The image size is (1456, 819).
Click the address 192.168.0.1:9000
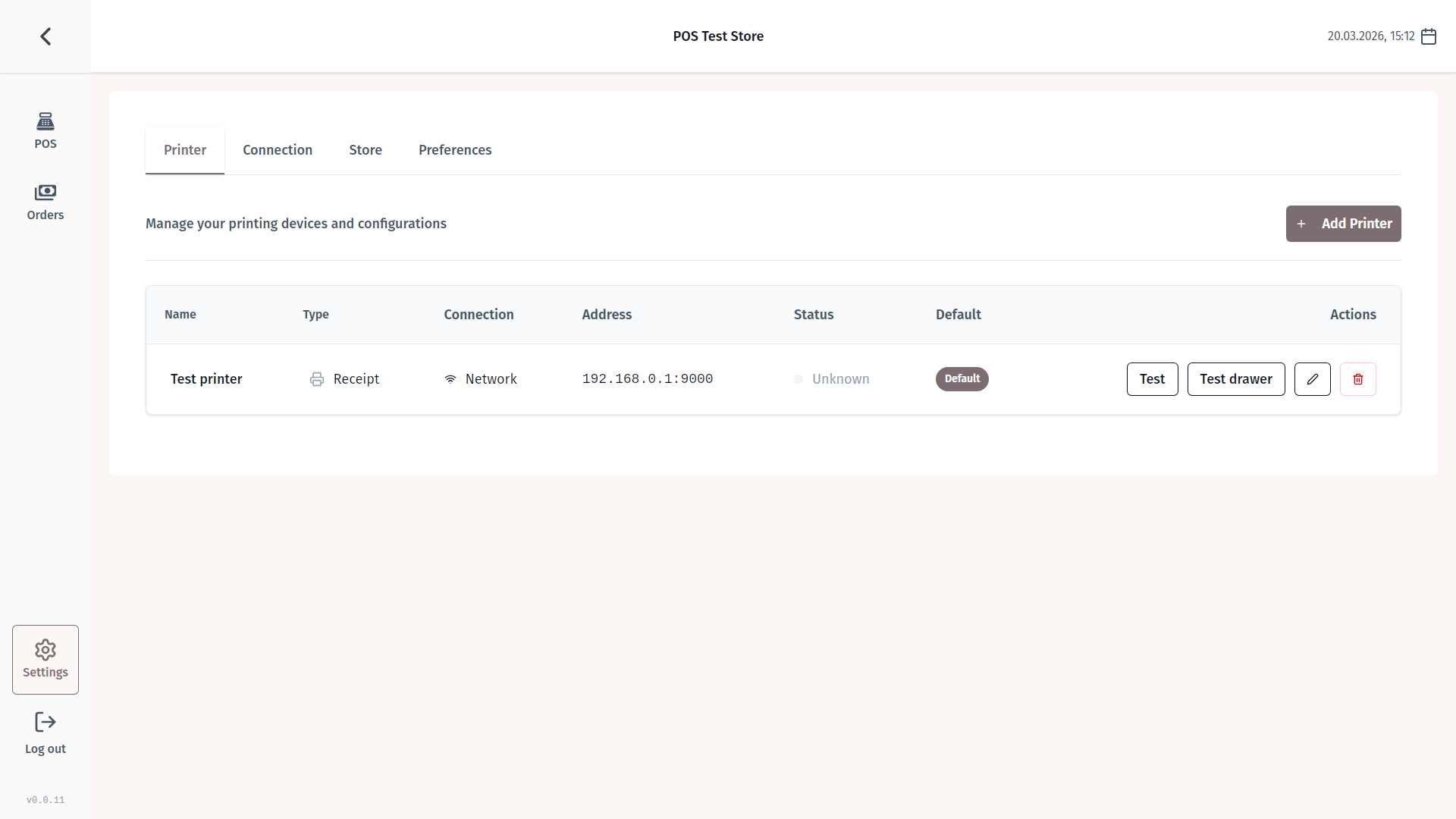click(648, 379)
